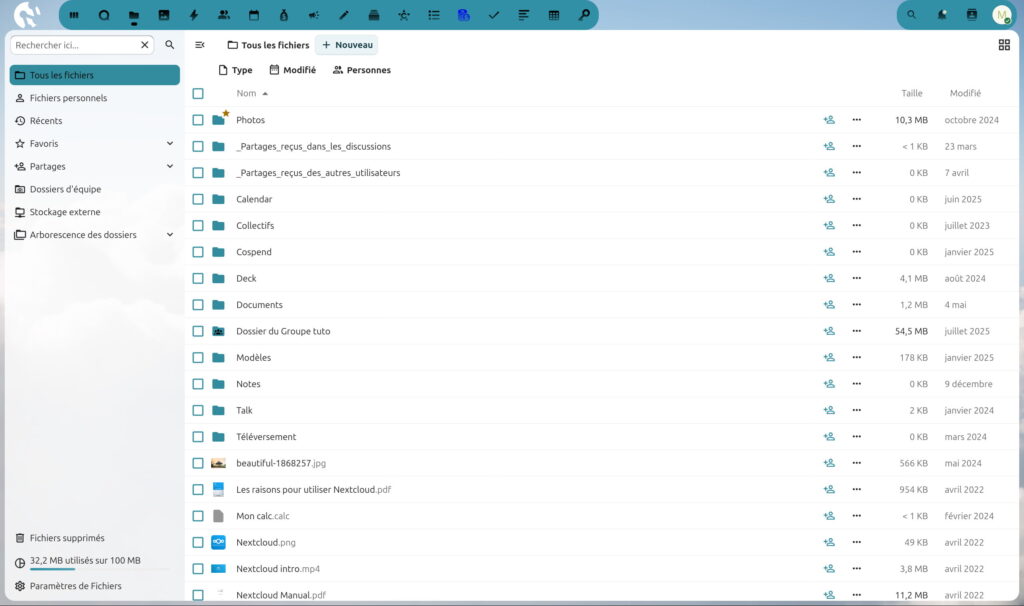Open the Announcements megaphone app
The height and width of the screenshot is (606, 1024).
(313, 15)
